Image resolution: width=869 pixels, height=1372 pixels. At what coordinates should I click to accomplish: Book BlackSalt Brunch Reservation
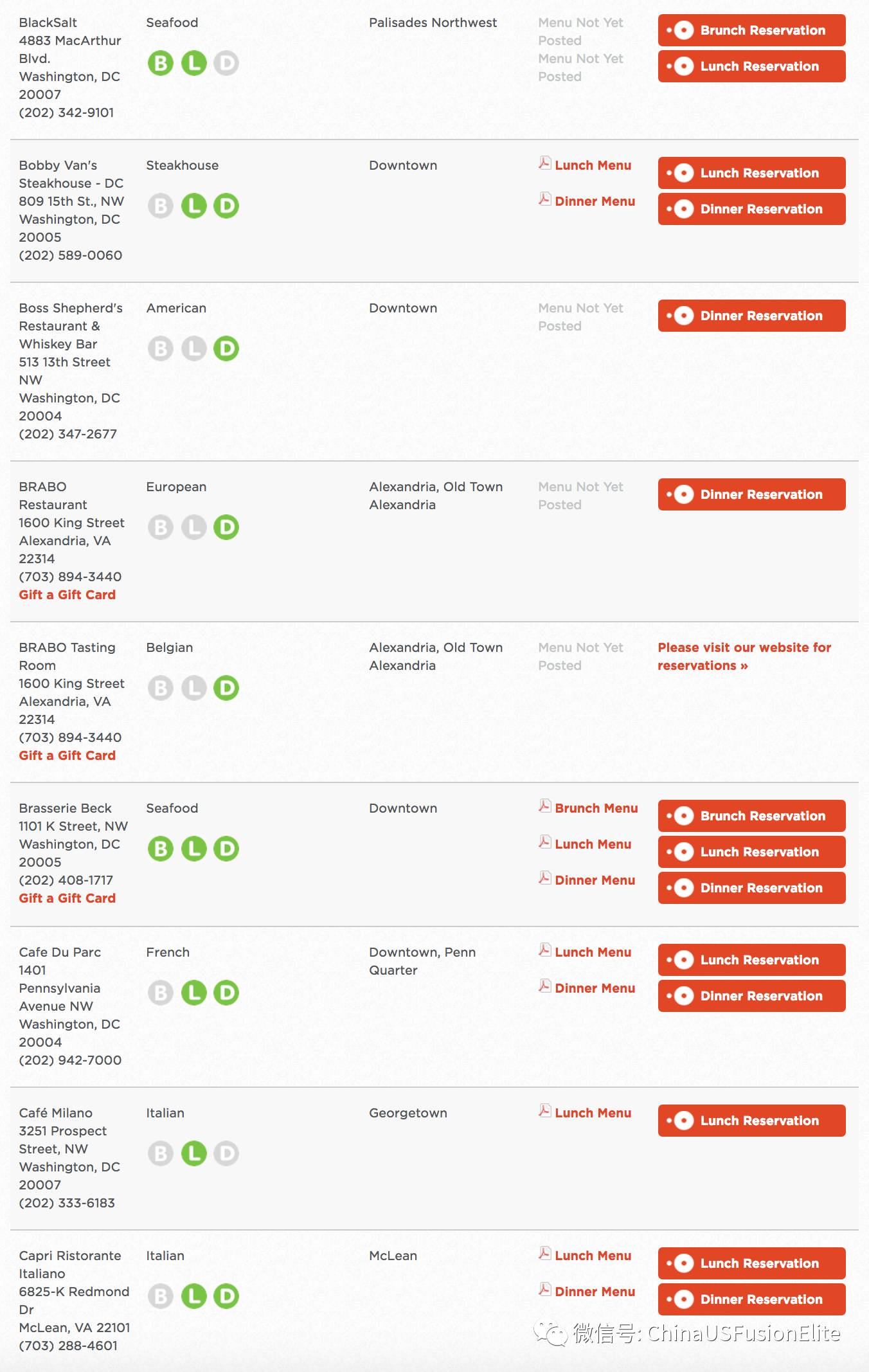(751, 30)
